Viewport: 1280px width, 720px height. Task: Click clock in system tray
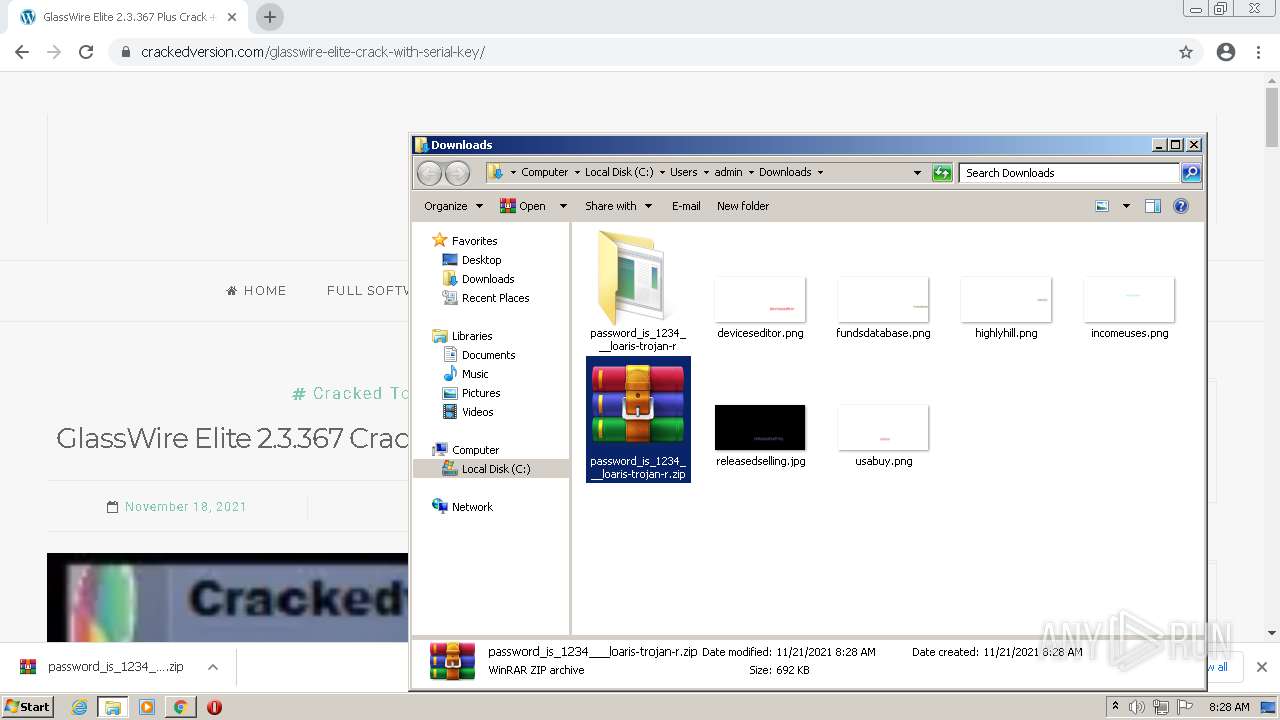point(1229,707)
